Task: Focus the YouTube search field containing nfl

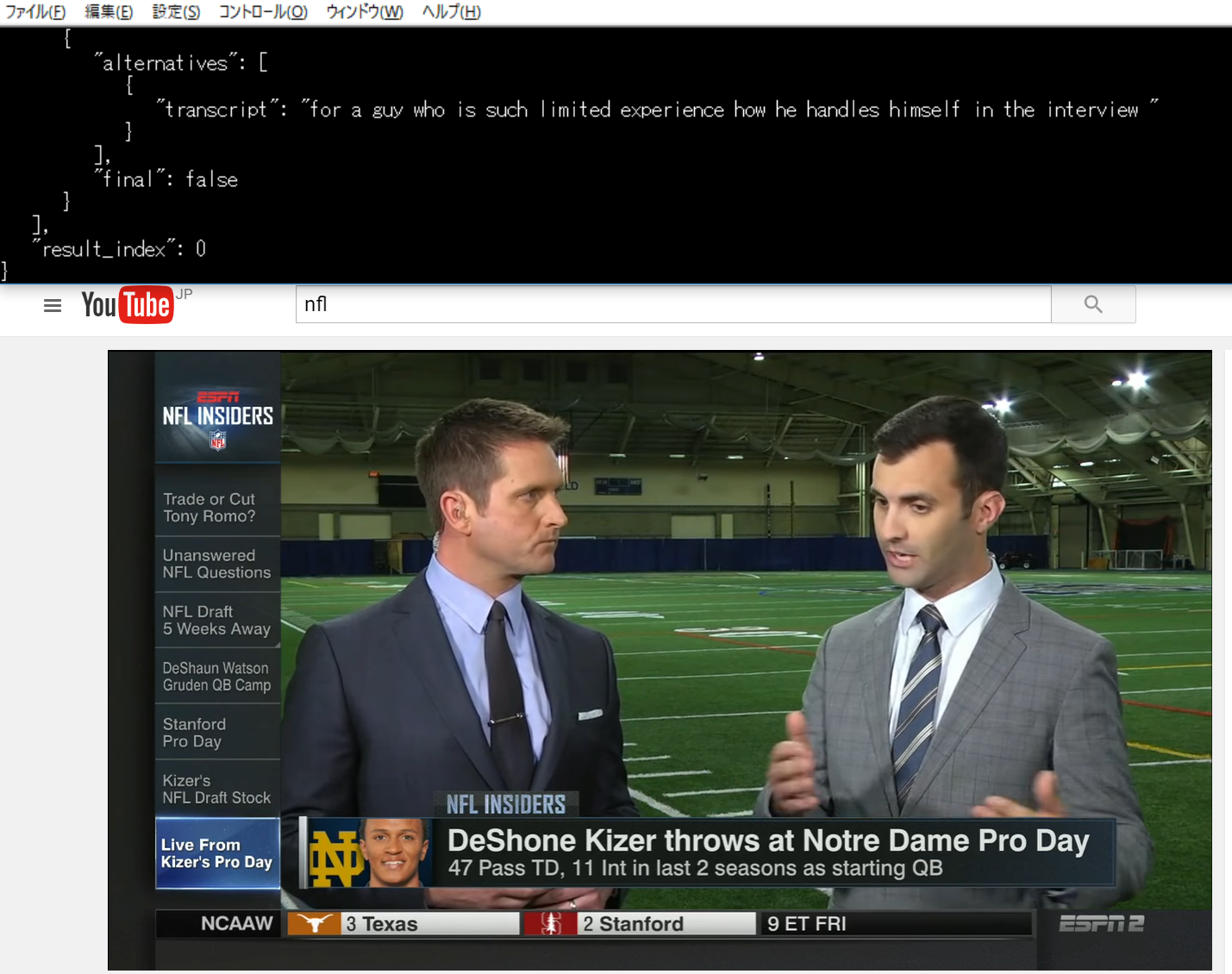Action: (673, 304)
